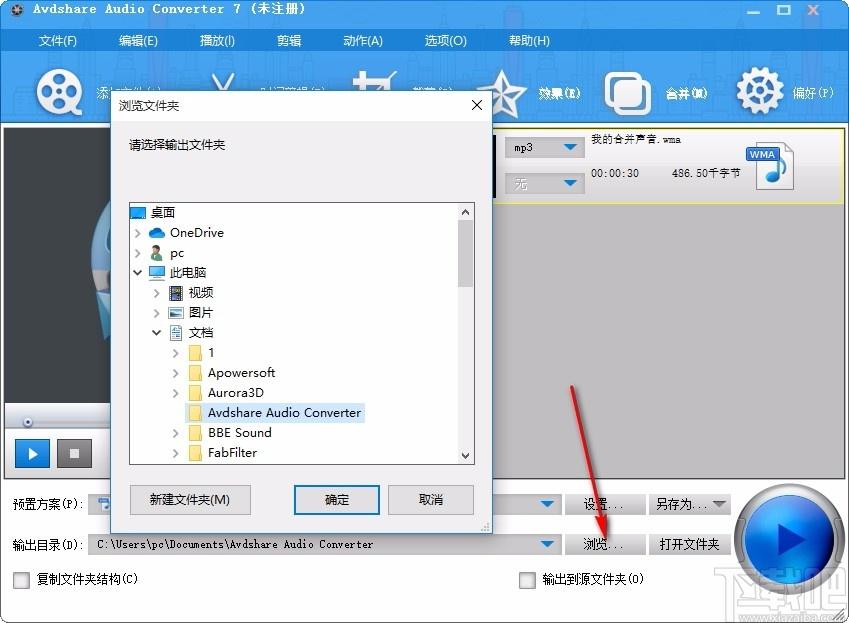Select the FabFilter folder label
Viewport: 849px width, 623px height.
coord(232,453)
